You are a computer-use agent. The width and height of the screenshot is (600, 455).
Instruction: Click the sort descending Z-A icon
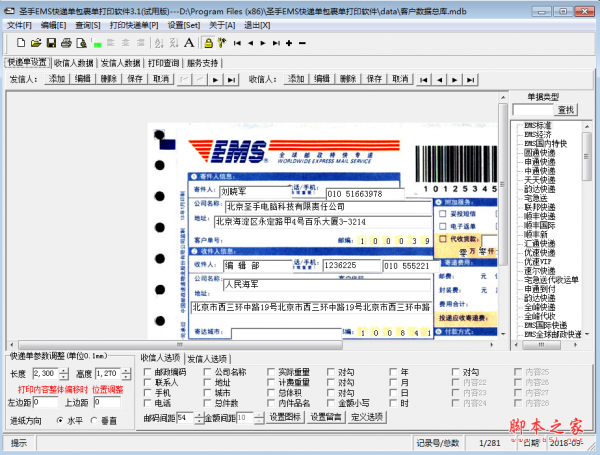click(x=174, y=43)
